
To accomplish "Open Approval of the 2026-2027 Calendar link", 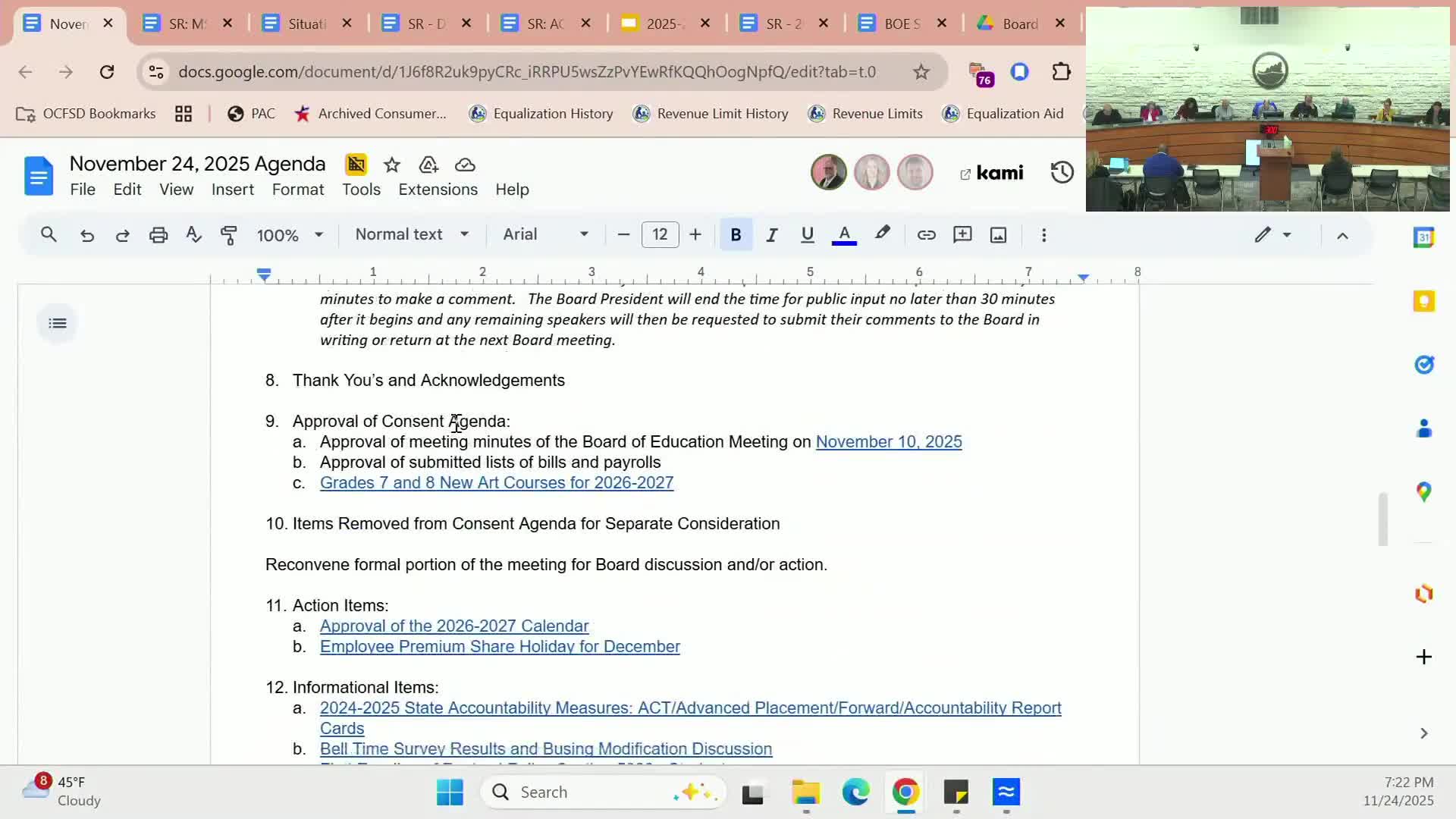I will (454, 626).
